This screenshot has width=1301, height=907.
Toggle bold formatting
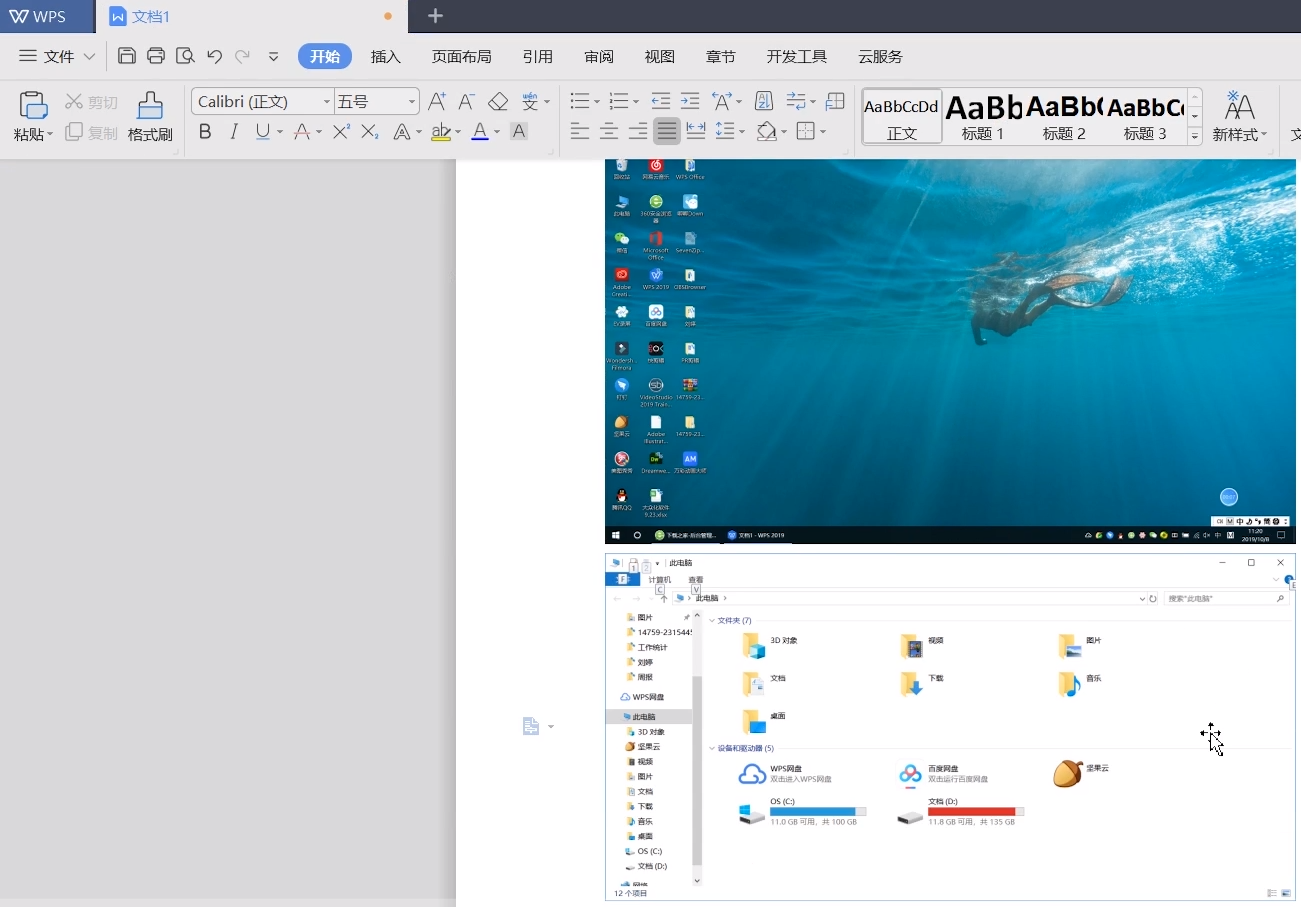(205, 132)
